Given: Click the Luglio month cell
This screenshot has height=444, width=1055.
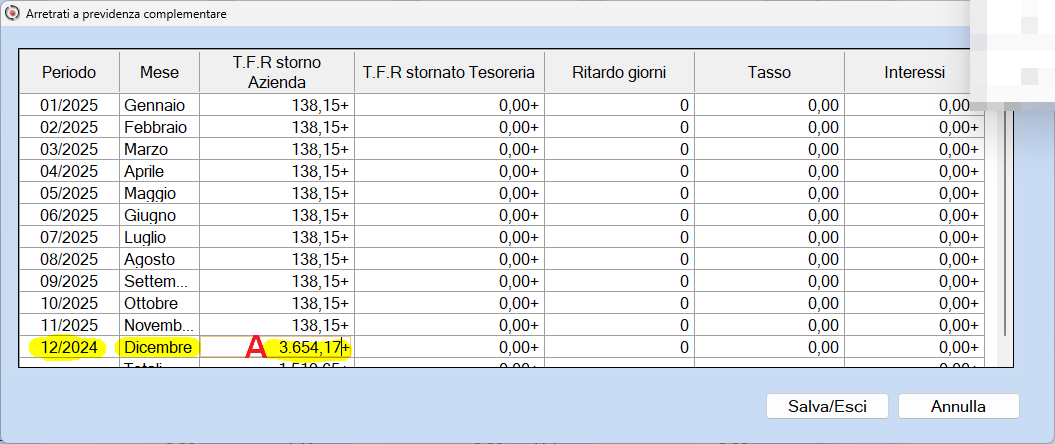Looking at the screenshot, I should (x=159, y=237).
